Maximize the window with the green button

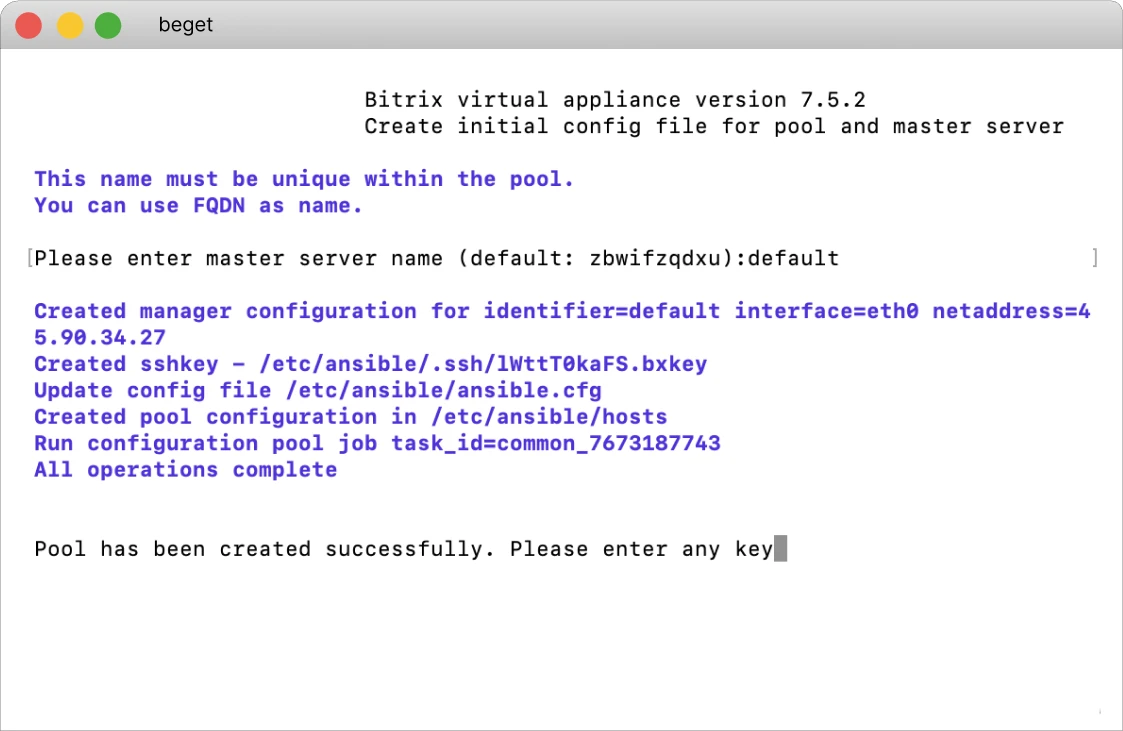[x=108, y=26]
